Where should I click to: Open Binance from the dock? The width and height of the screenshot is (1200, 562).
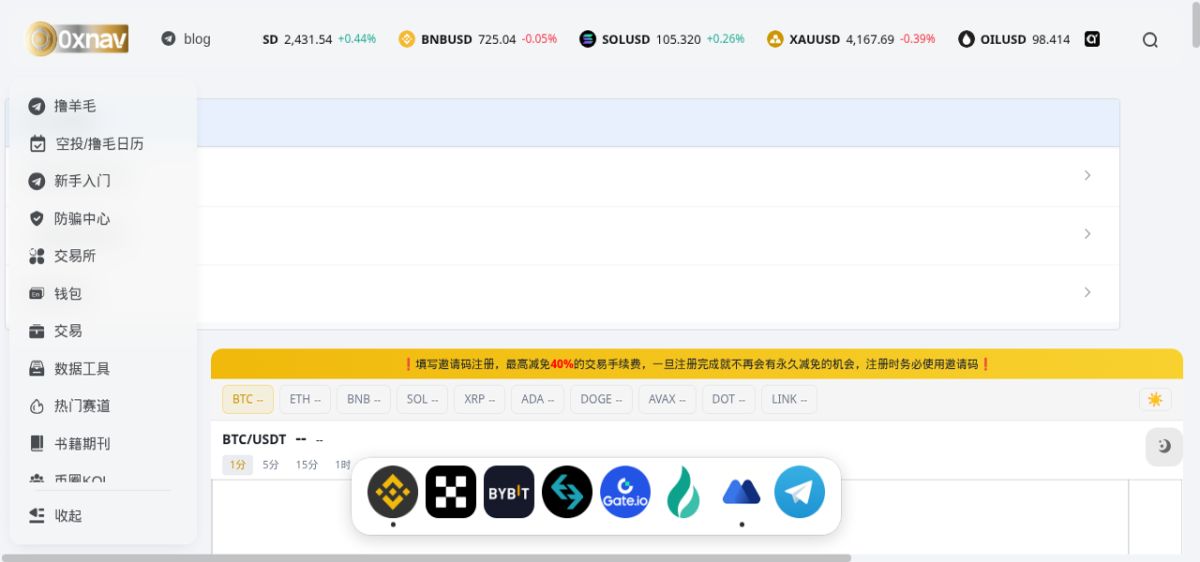coord(393,491)
